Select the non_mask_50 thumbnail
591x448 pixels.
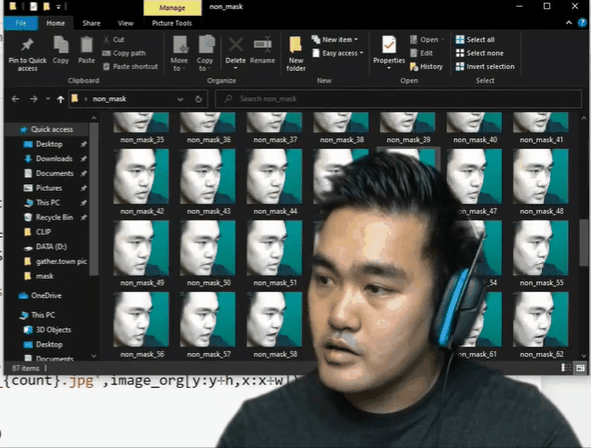[x=208, y=248]
